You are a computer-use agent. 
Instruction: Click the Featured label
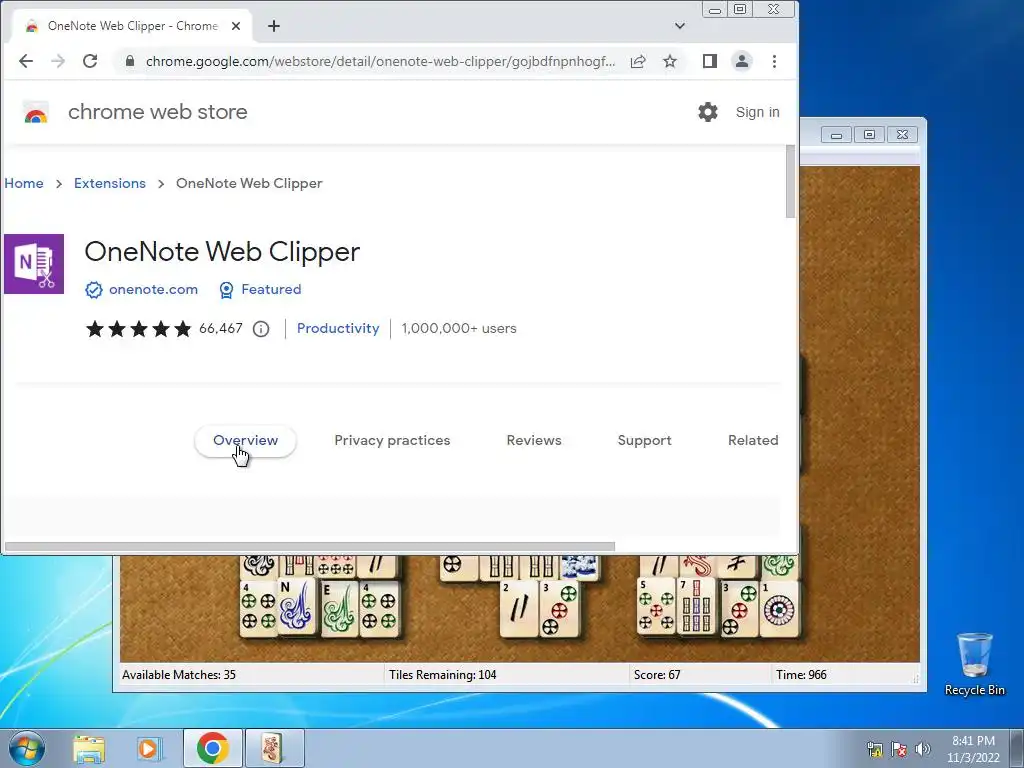(271, 289)
